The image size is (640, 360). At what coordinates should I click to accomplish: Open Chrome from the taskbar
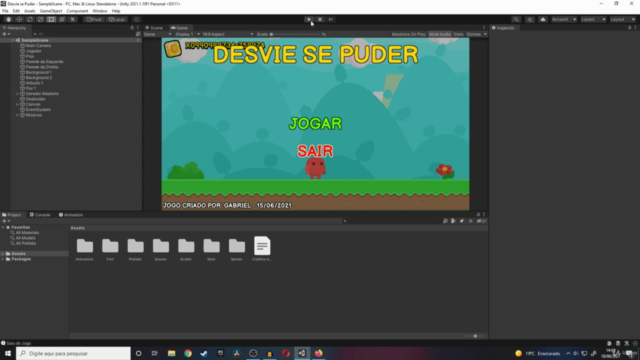(x=188, y=353)
